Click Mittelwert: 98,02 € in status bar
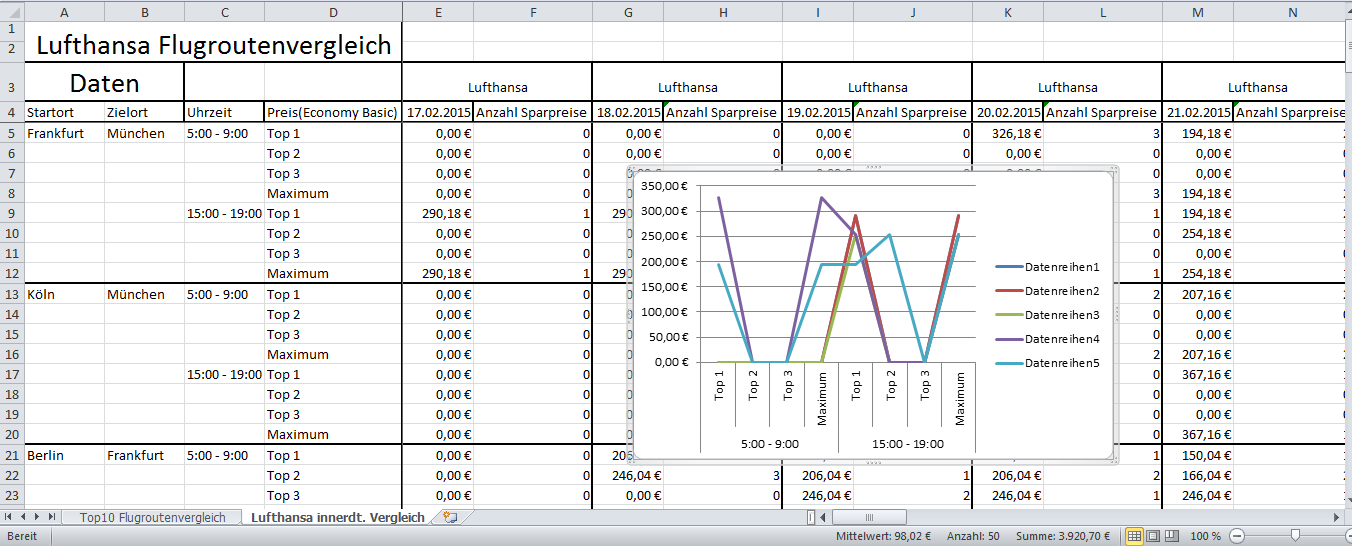The image size is (1352, 546). tap(886, 536)
